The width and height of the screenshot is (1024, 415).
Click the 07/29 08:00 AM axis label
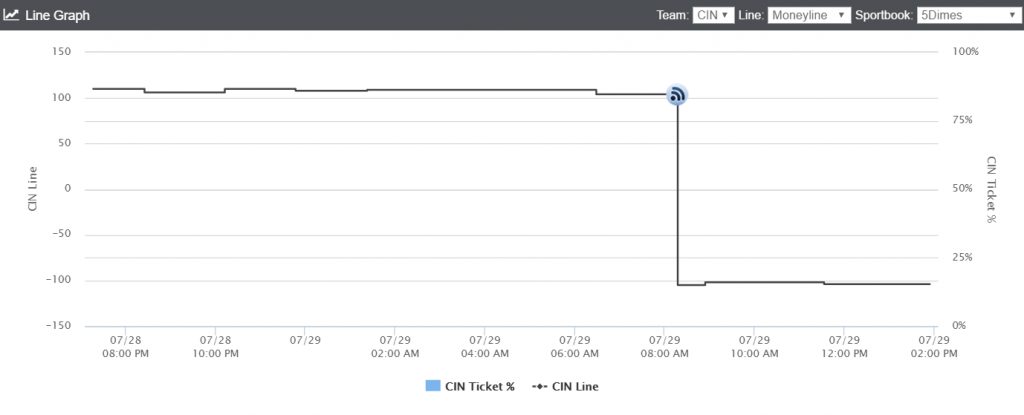click(664, 347)
